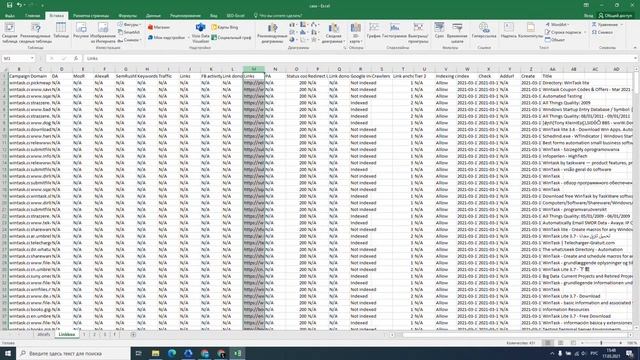Open Recommended PivotTables button

pyautogui.click(x=36, y=33)
